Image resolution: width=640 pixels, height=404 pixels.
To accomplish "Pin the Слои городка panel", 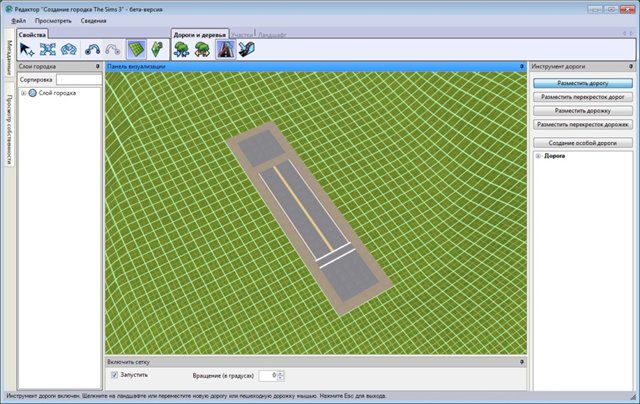I will [x=97, y=66].
